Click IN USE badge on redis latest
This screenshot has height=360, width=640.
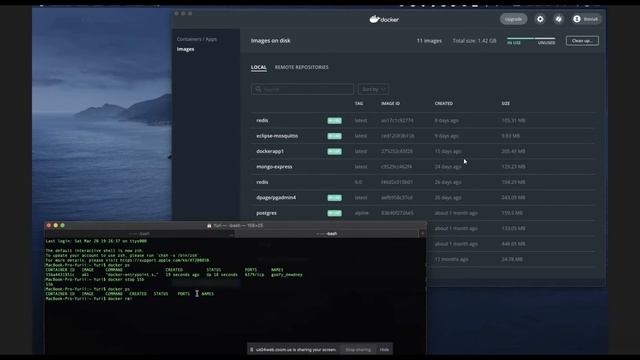[x=334, y=120]
